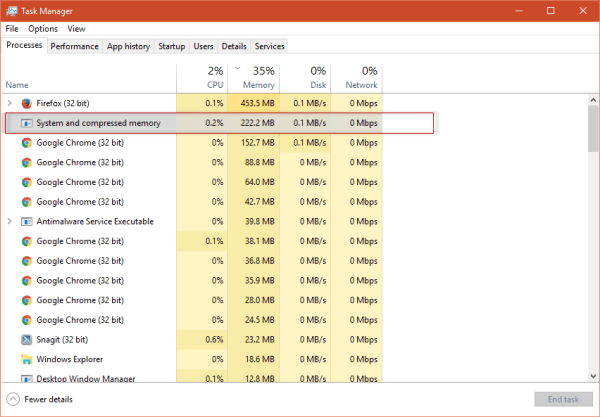Click Chrome icon in 152.7 MB row

pyautogui.click(x=26, y=143)
